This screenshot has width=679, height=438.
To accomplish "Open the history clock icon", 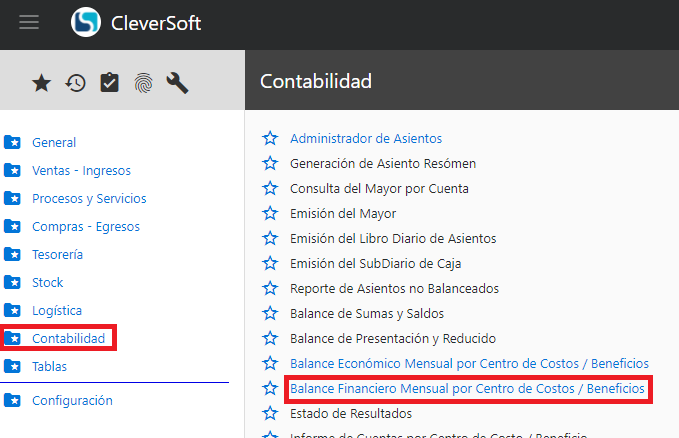I will click(x=75, y=83).
